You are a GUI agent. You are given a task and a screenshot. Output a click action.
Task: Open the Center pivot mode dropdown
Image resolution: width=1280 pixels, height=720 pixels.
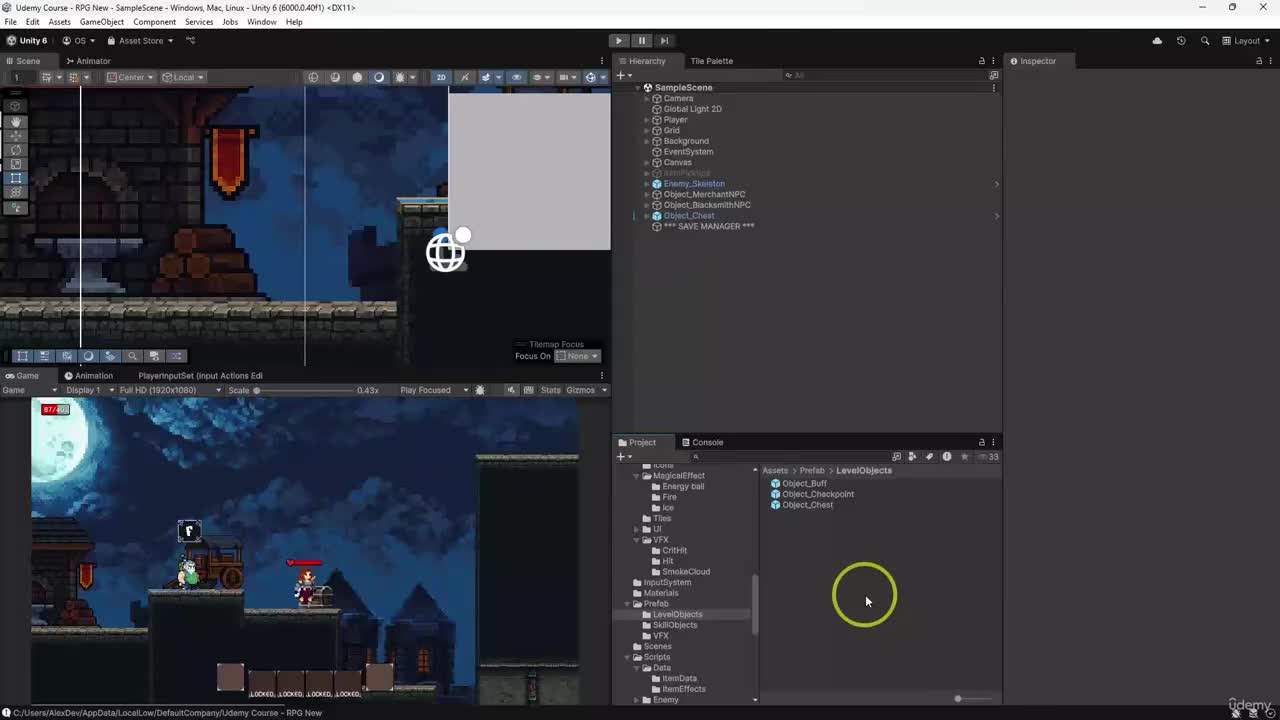130,77
